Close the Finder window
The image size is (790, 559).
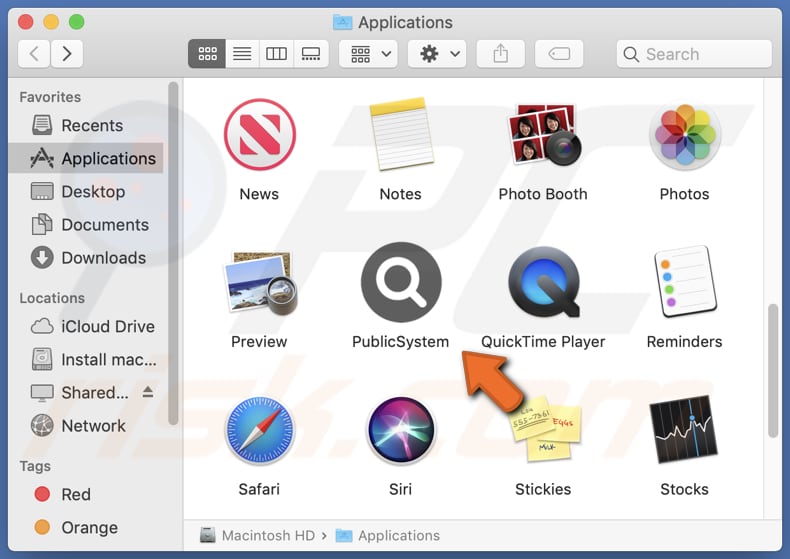(26, 22)
